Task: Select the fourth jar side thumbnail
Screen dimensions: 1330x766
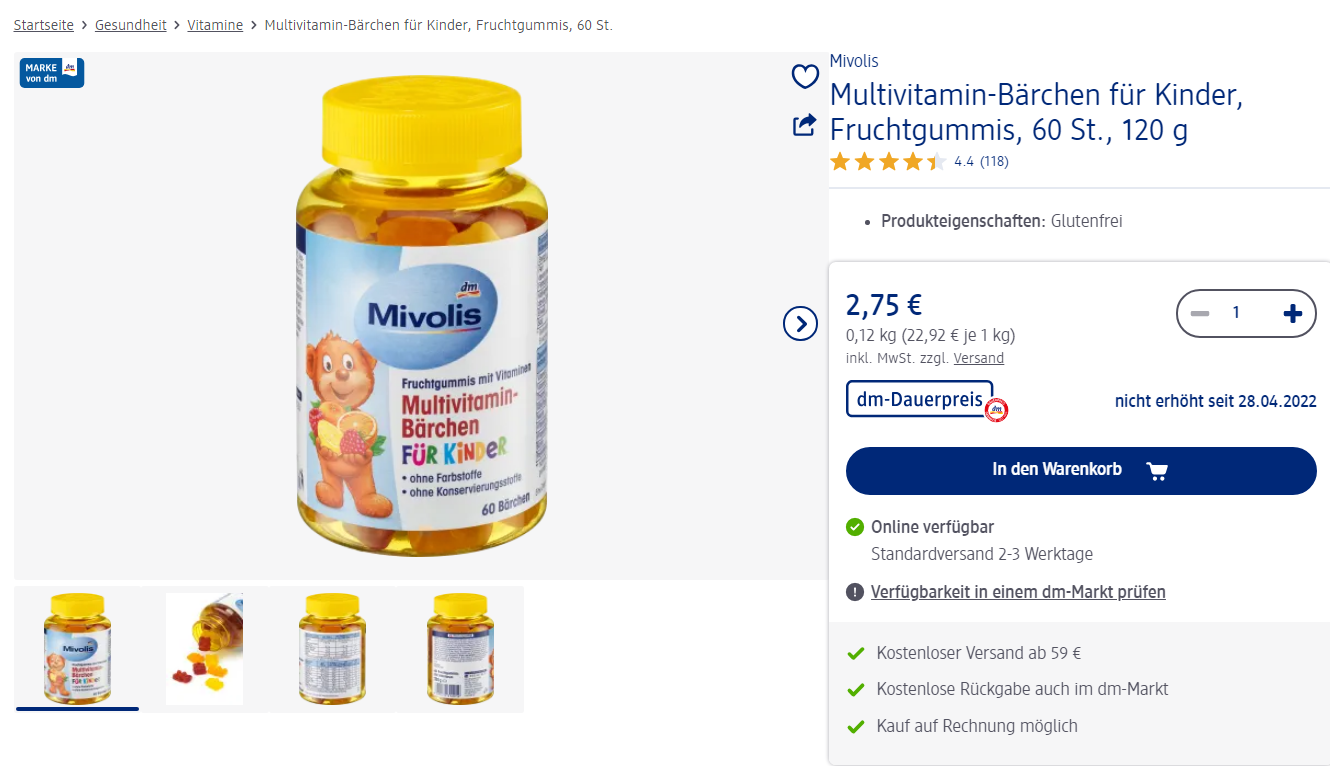Action: coord(461,649)
